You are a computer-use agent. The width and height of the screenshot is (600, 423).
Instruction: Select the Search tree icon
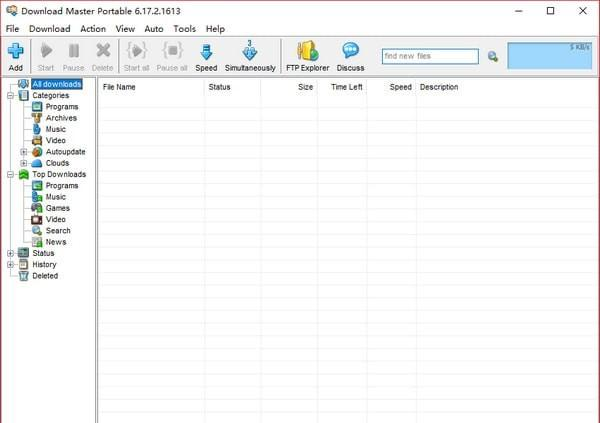tap(37, 230)
